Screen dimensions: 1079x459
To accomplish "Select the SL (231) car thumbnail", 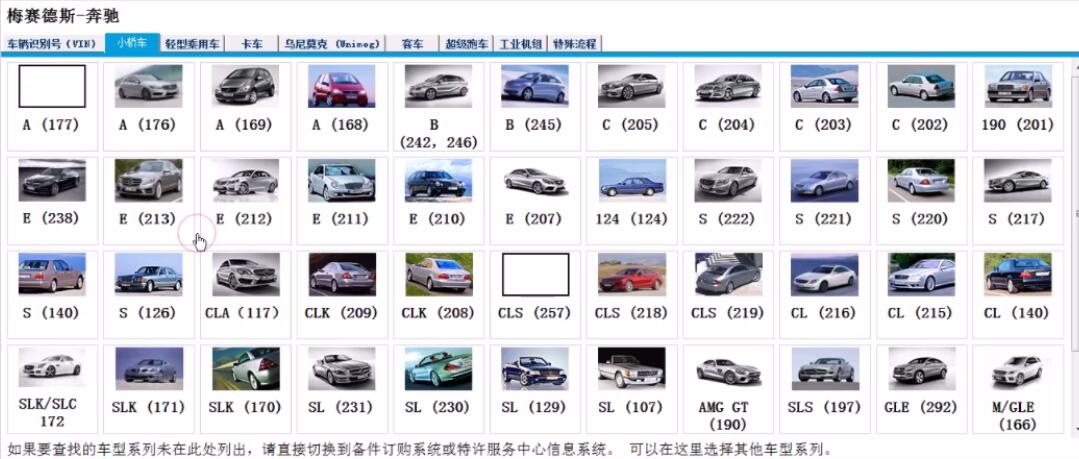I will 341,369.
